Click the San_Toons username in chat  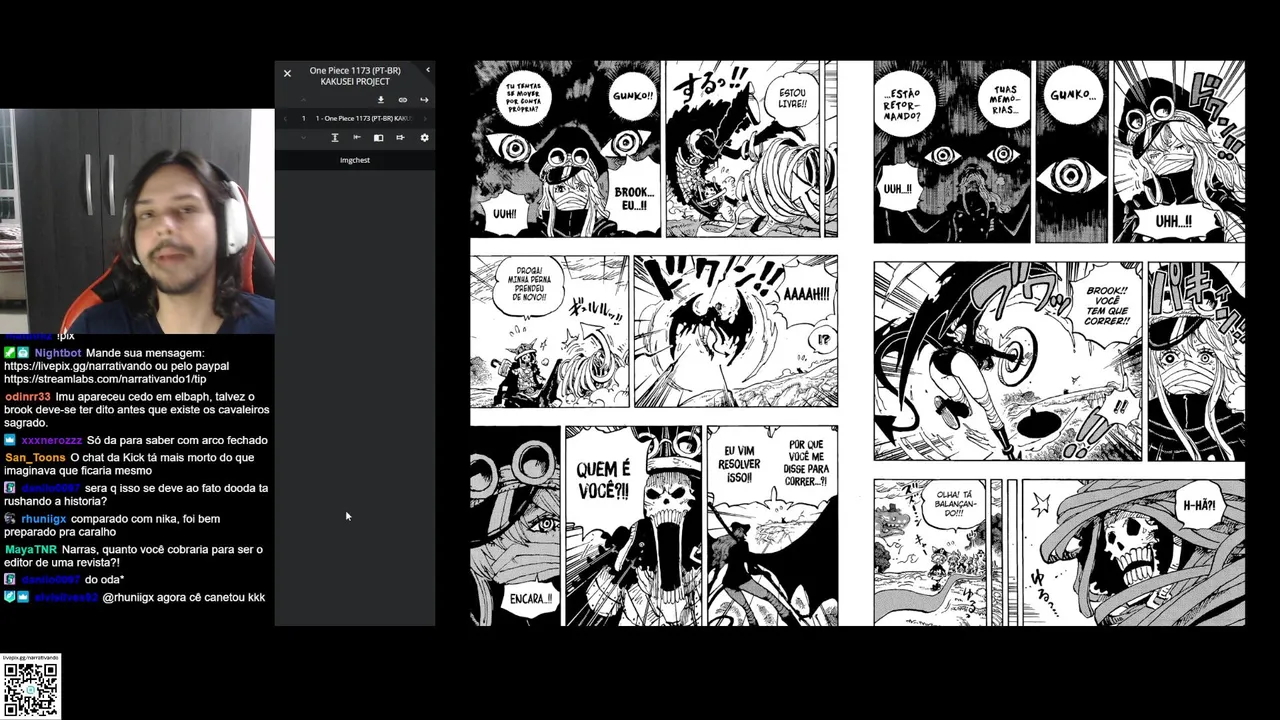click(x=35, y=458)
